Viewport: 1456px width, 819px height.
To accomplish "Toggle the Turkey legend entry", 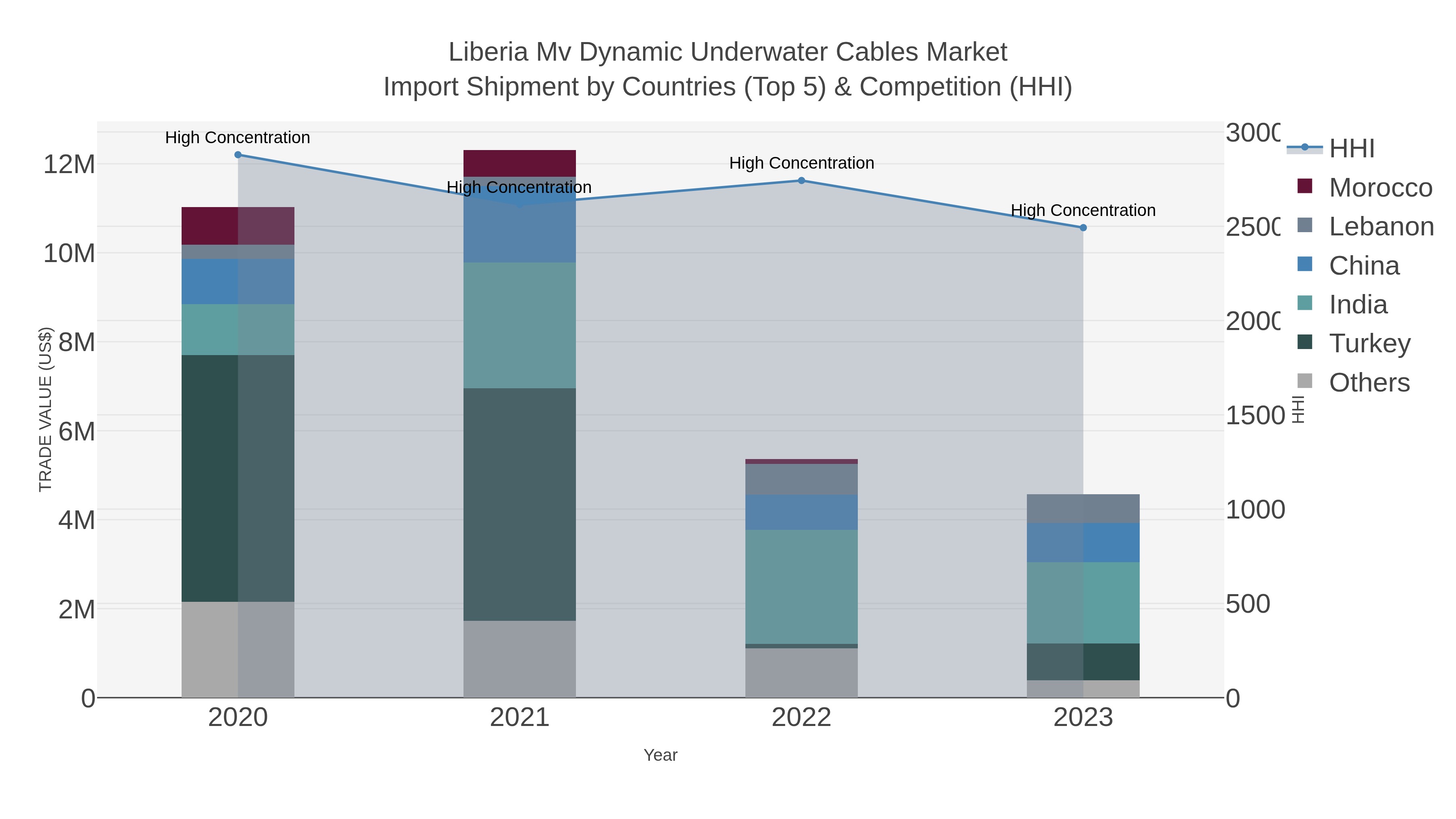I will pos(1354,344).
